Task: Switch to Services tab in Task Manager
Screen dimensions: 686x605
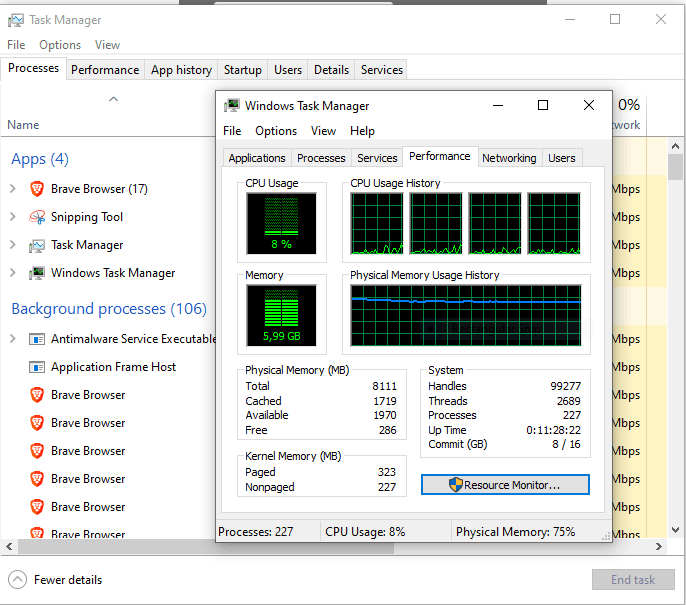Action: click(x=382, y=70)
